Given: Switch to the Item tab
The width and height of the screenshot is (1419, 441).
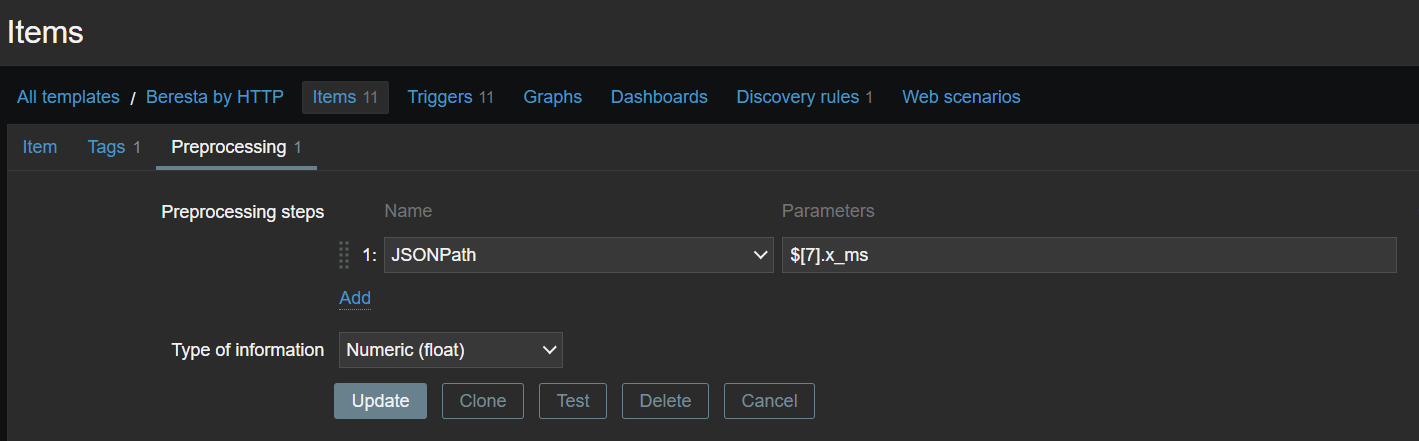Looking at the screenshot, I should coord(40,147).
